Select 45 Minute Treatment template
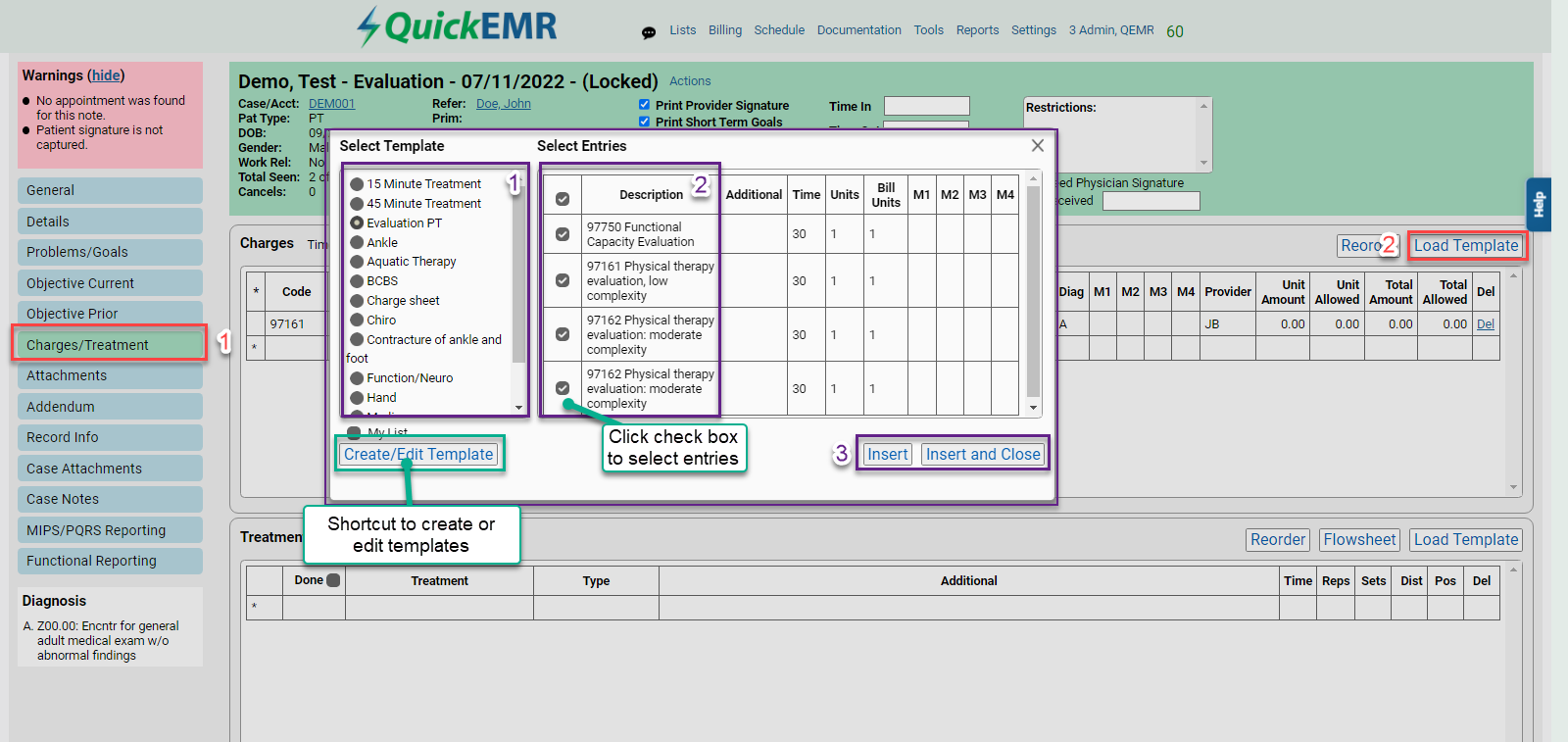The height and width of the screenshot is (742, 1568). 357,204
